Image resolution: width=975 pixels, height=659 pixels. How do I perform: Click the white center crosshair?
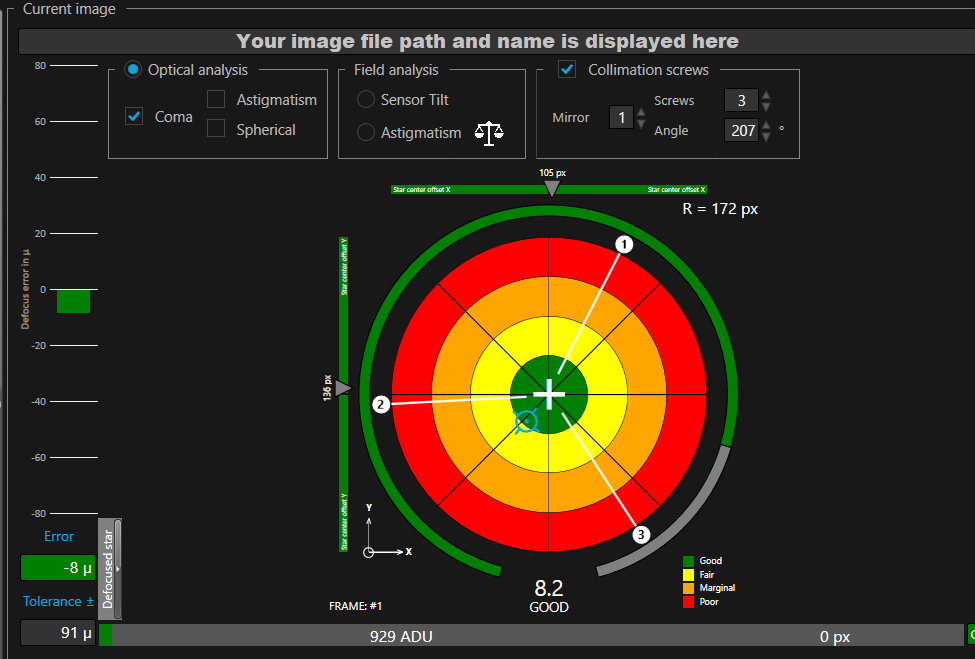[549, 395]
